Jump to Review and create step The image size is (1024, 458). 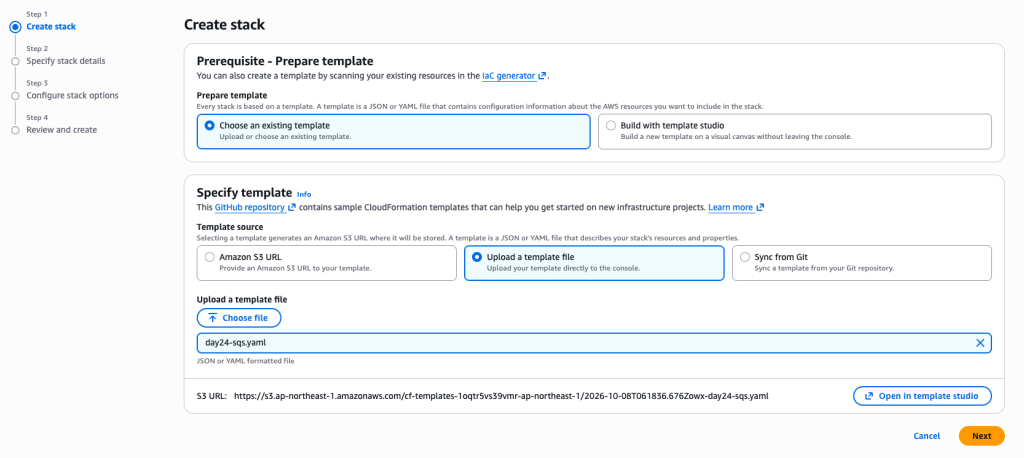[61, 130]
